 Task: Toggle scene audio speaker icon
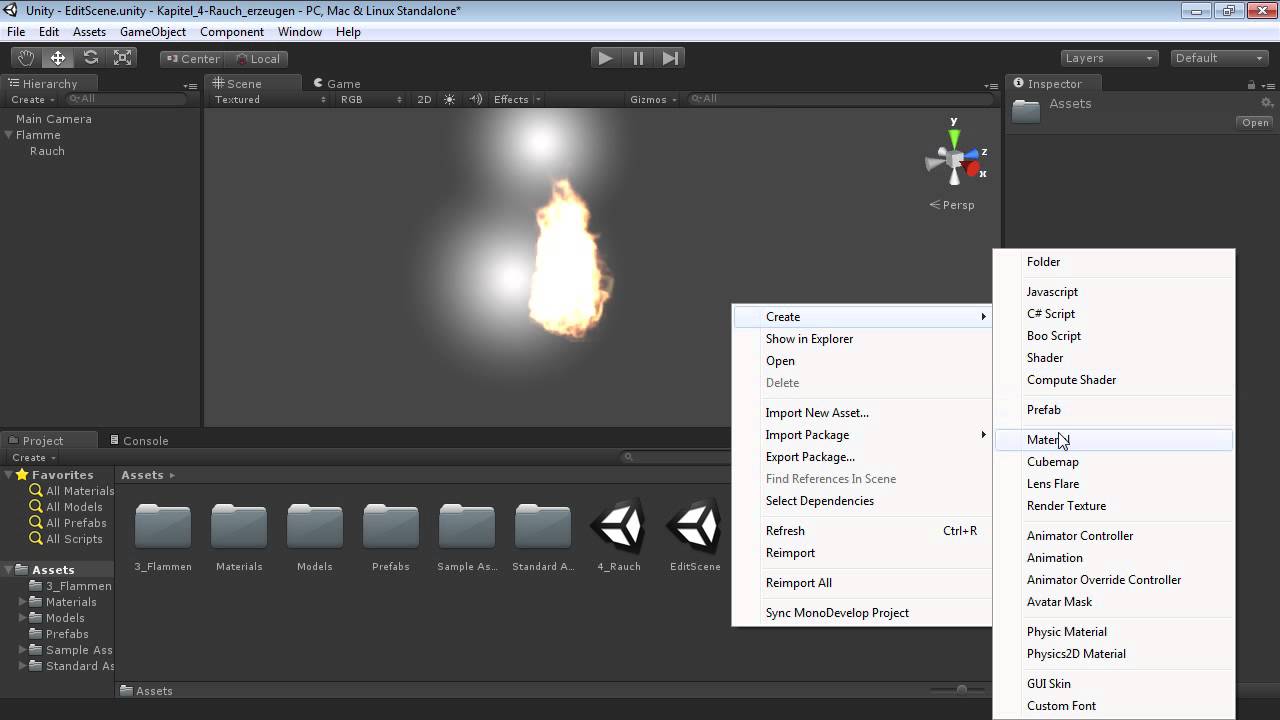(476, 99)
